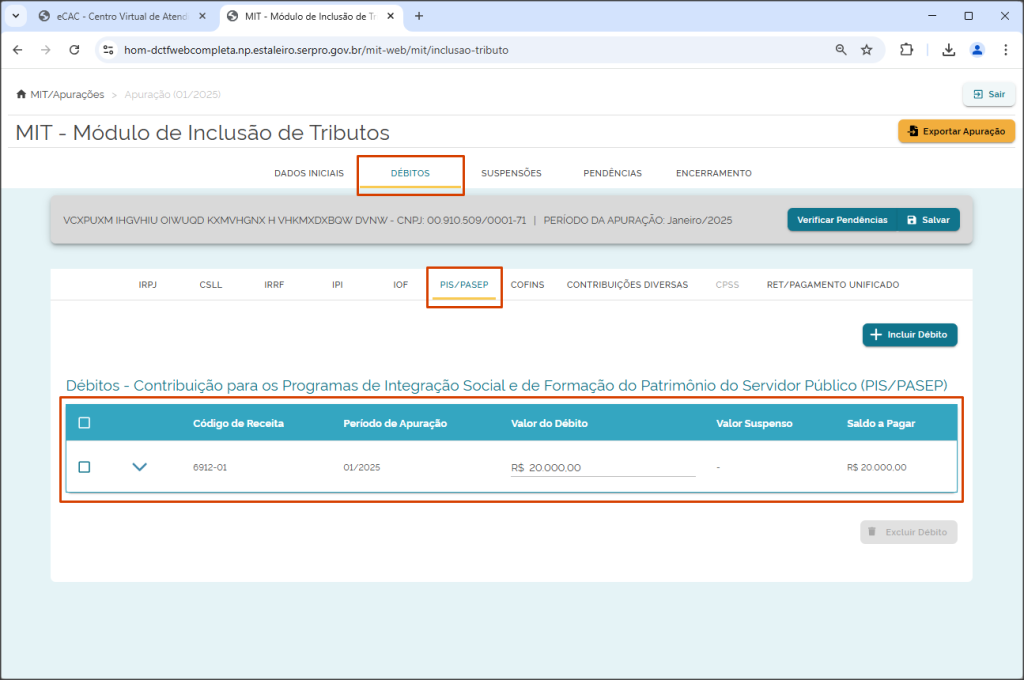
Task: Open the Chrome three-dot menu
Action: pyautogui.click(x=1006, y=50)
